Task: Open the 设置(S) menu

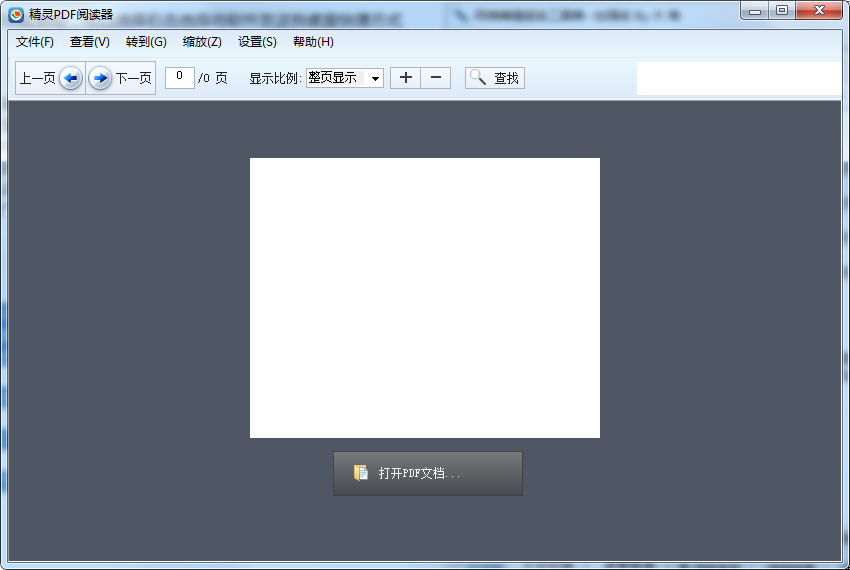Action: [257, 42]
